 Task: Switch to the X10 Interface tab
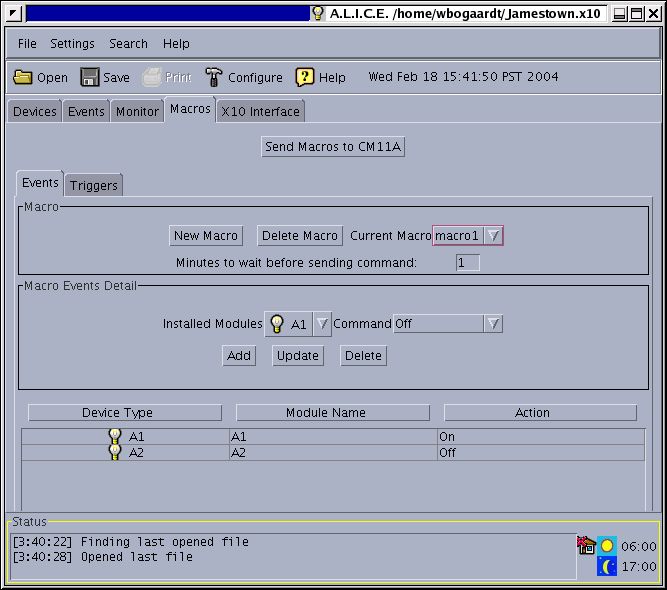[x=260, y=111]
